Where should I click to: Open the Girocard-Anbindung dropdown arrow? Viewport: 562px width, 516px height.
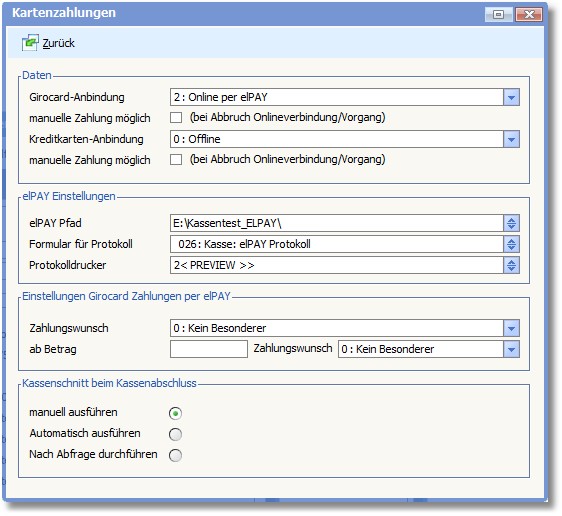511,97
